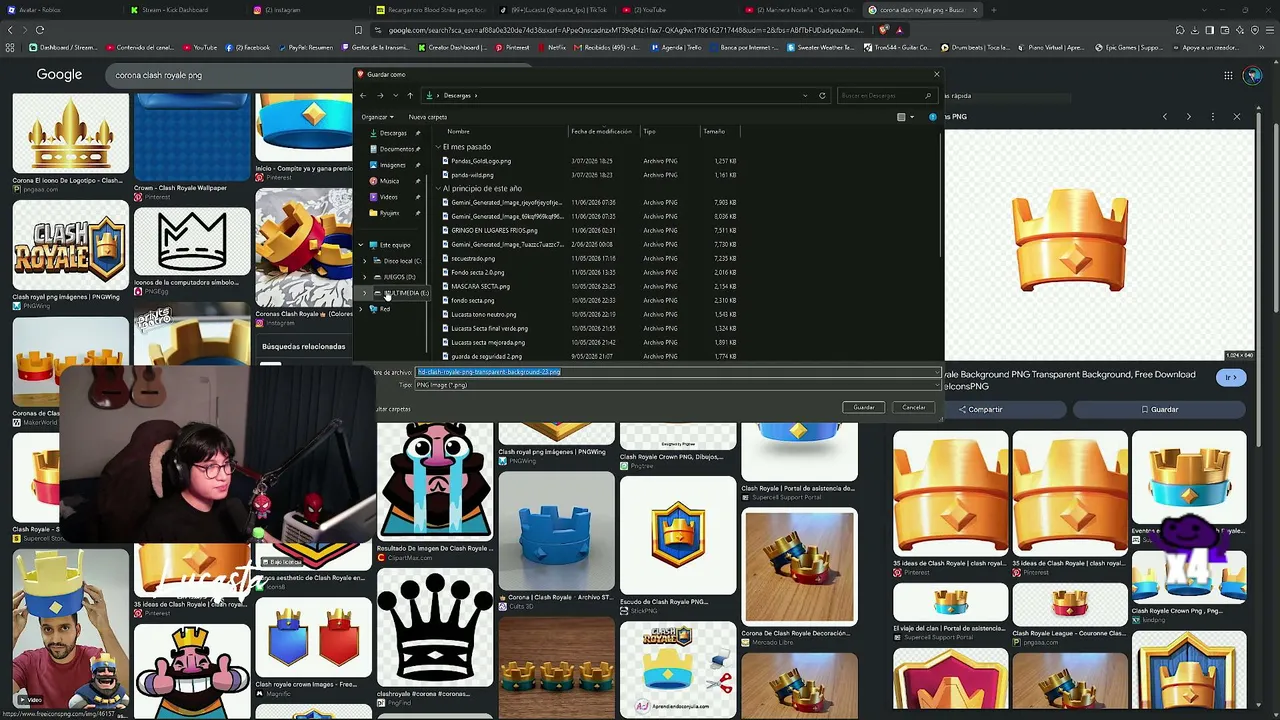This screenshot has width=1280, height=720.
Task: Click Guardar button in save dialog
Action: [864, 407]
